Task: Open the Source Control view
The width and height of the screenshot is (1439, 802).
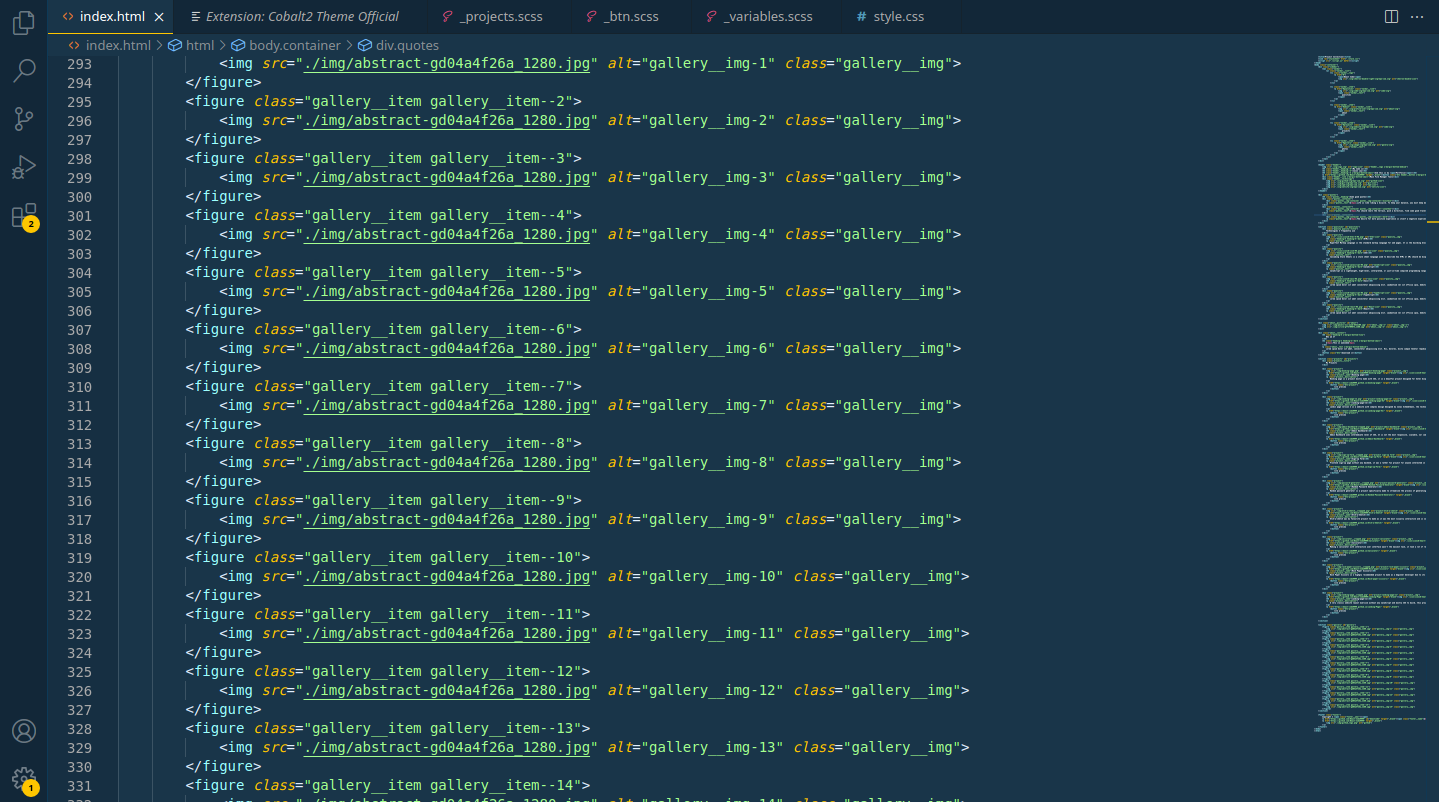Action: click(24, 119)
